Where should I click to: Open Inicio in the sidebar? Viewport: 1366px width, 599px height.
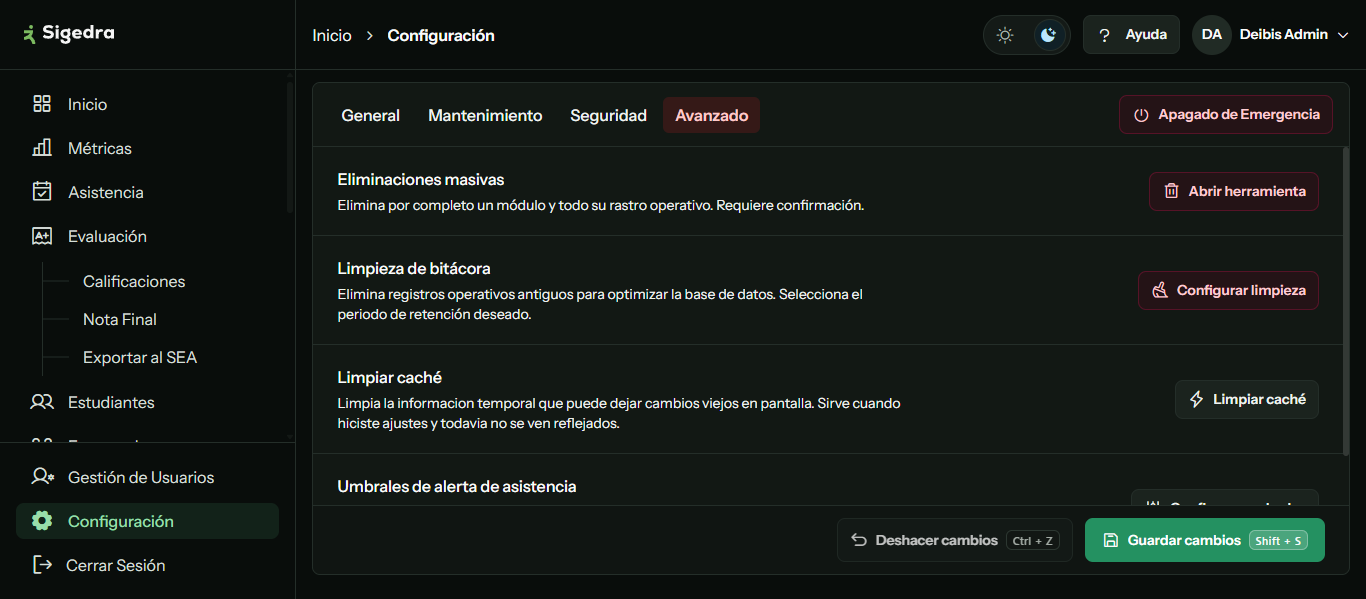pyautogui.click(x=147, y=104)
